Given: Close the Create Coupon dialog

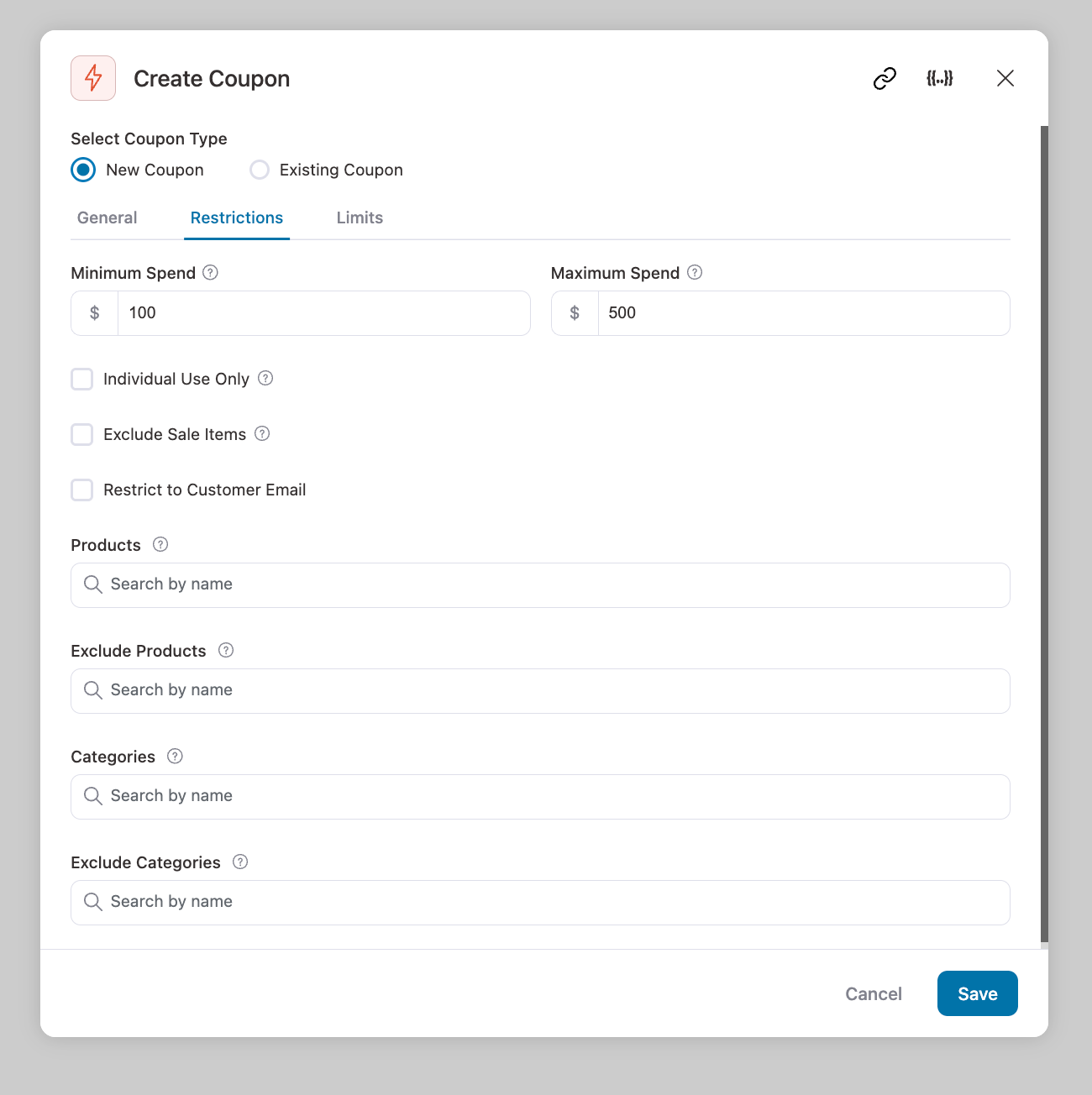Looking at the screenshot, I should point(1005,78).
